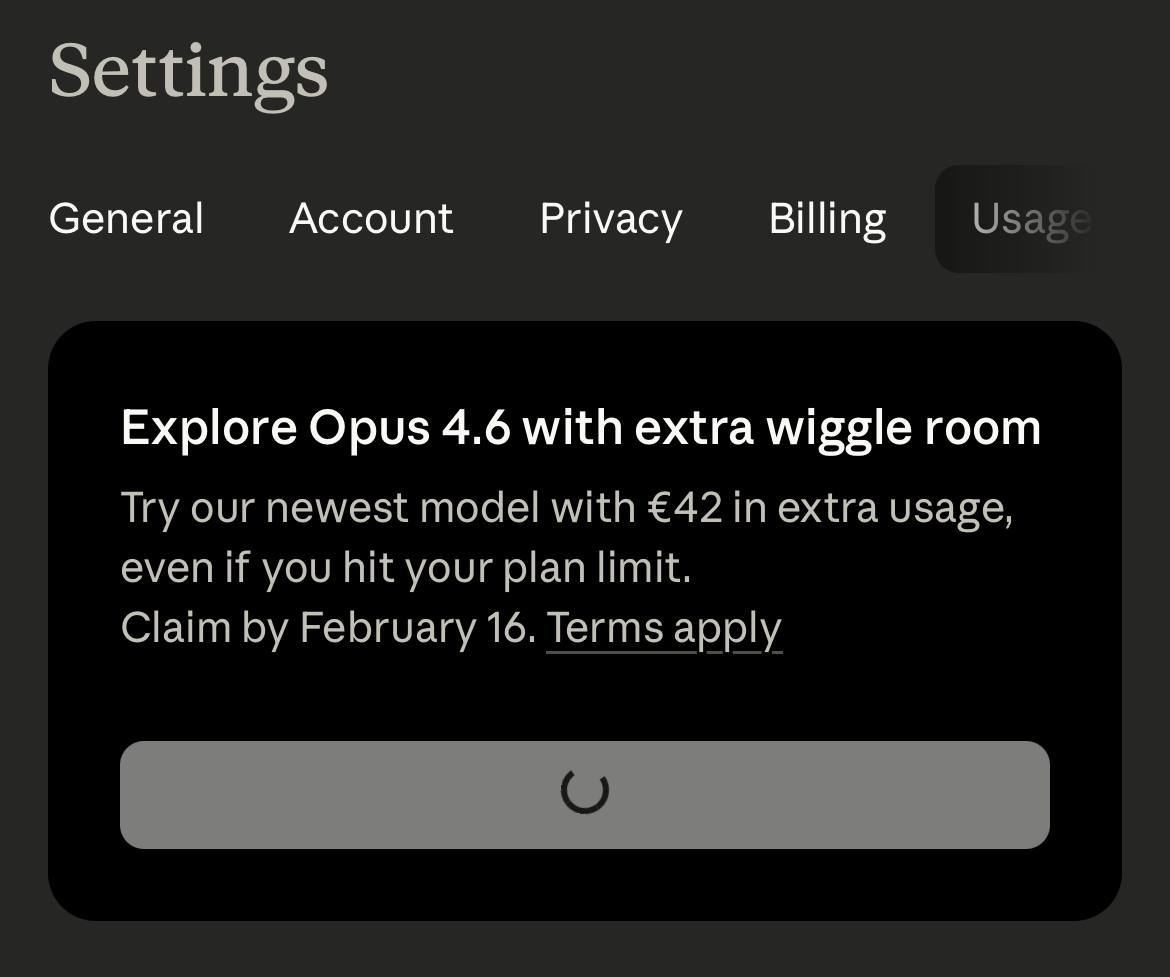1170x977 pixels.
Task: Click 'Try our newest model' sentence start
Action: pos(265,508)
